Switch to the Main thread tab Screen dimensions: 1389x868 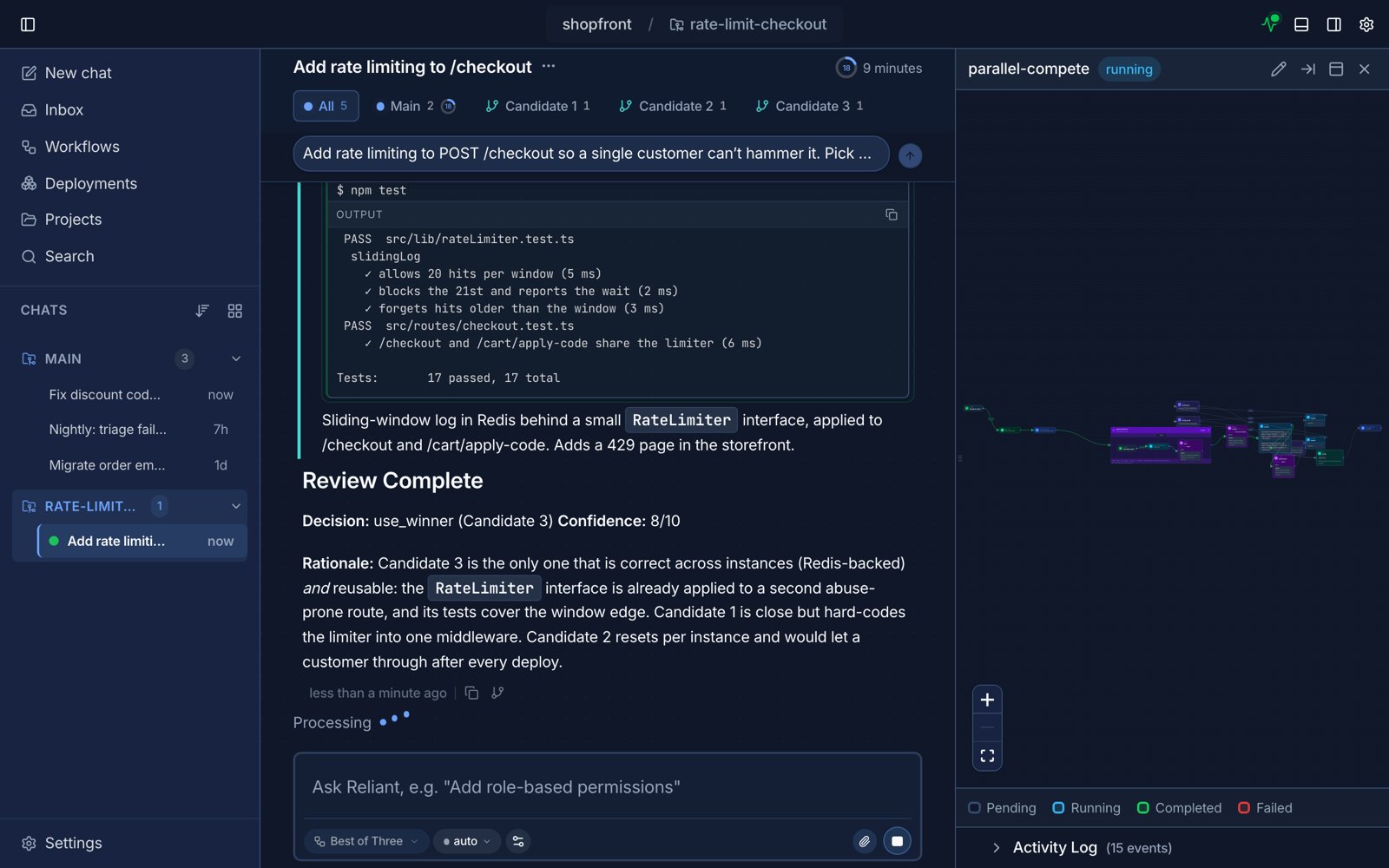[x=415, y=106]
